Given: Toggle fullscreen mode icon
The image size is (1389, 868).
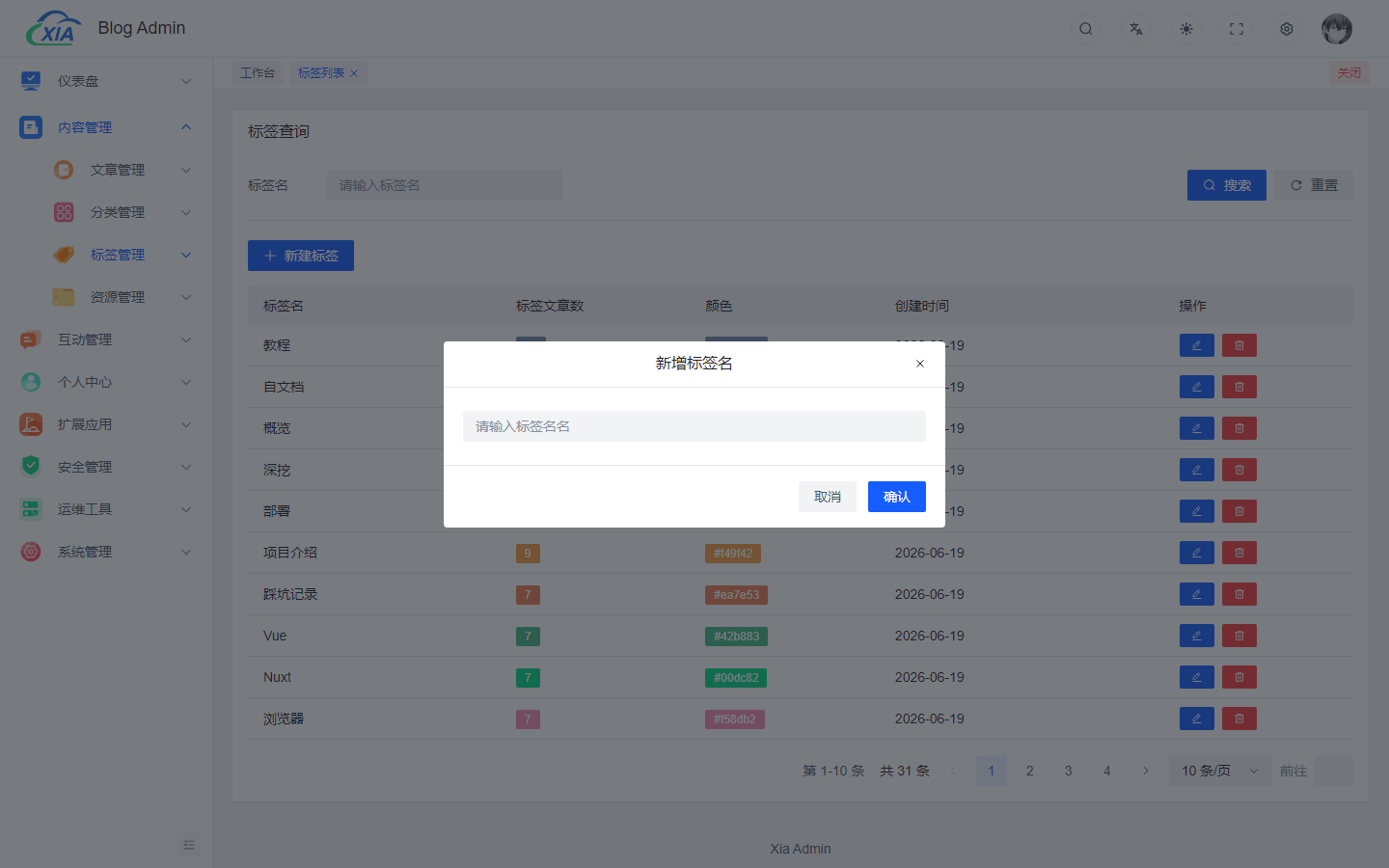Looking at the screenshot, I should [1237, 29].
